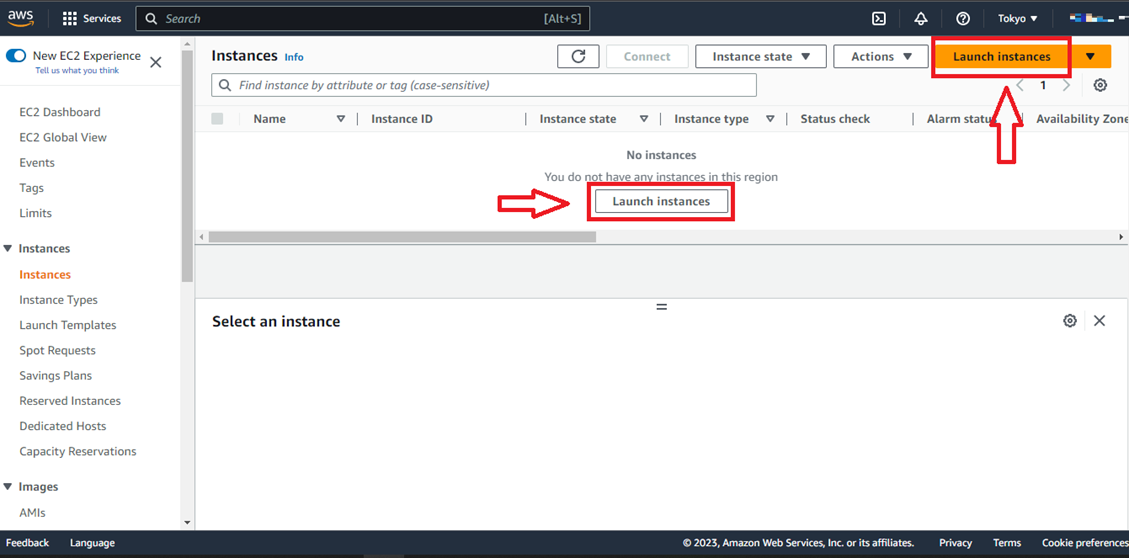This screenshot has width=1129, height=558.
Task: Open the Feedback link in footer
Action: (27, 543)
